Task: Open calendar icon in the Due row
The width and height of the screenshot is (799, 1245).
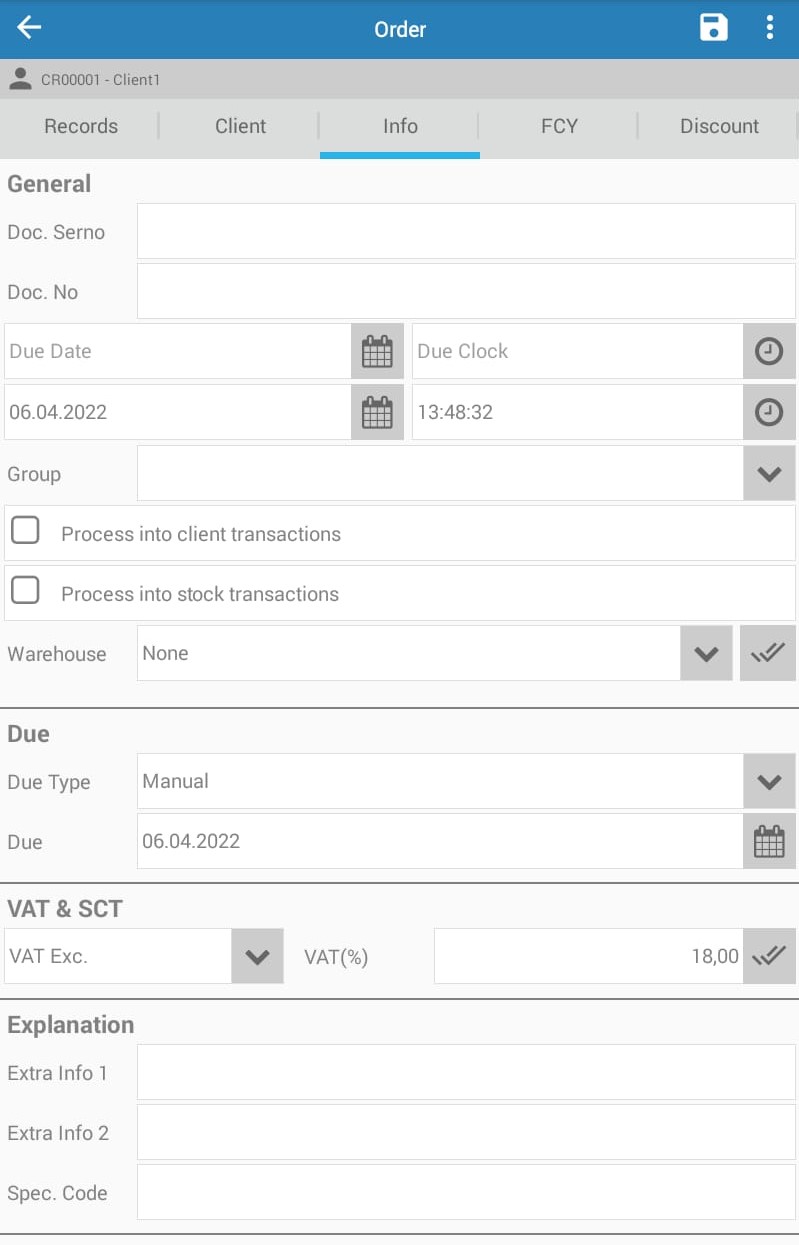Action: click(769, 841)
